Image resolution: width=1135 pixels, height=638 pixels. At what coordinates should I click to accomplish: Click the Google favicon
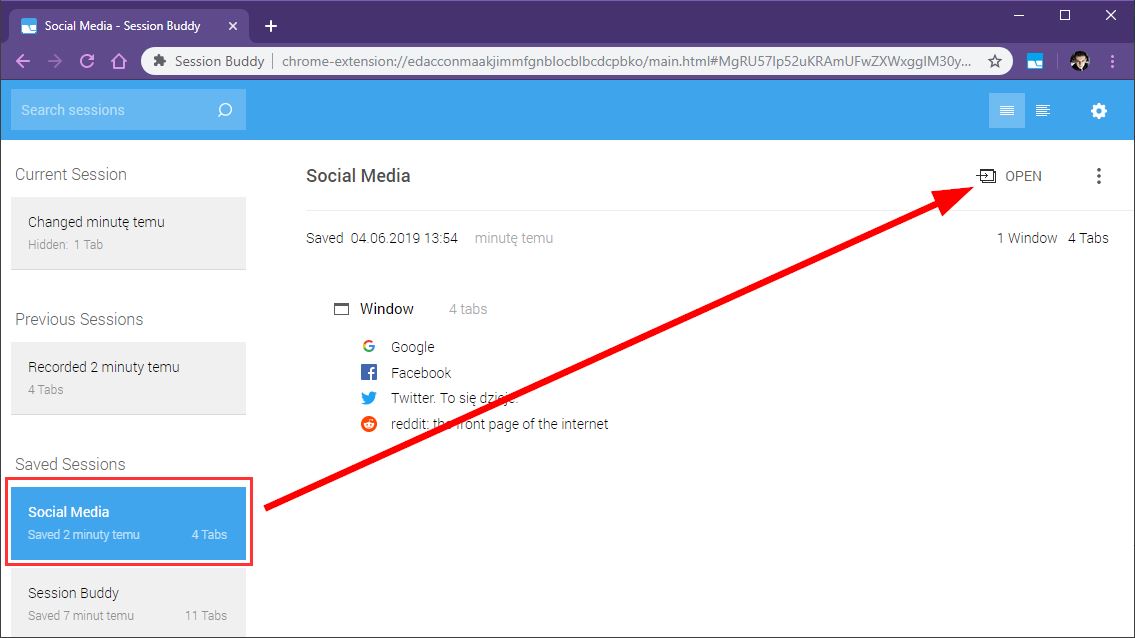pos(369,346)
